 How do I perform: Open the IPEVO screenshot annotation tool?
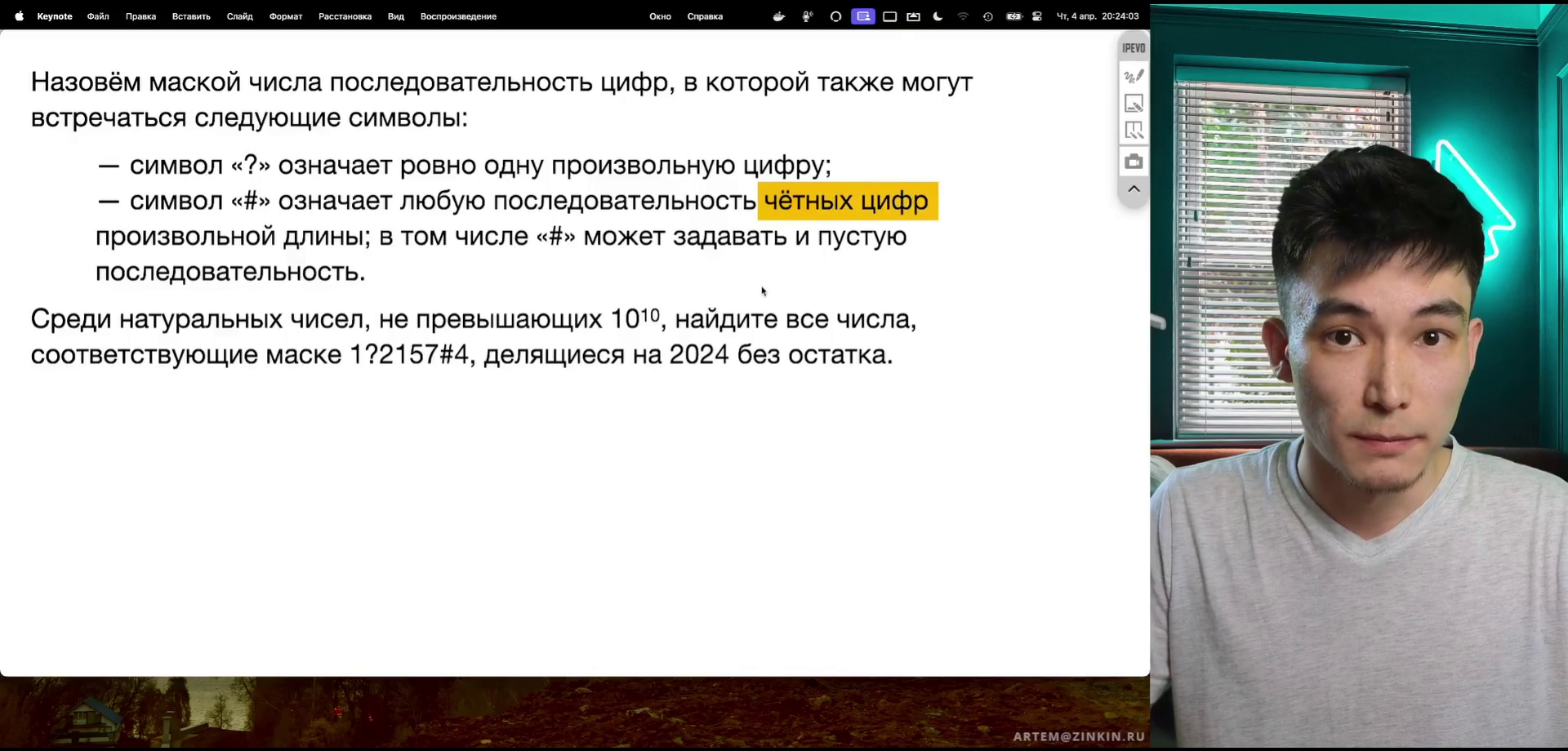click(1134, 103)
